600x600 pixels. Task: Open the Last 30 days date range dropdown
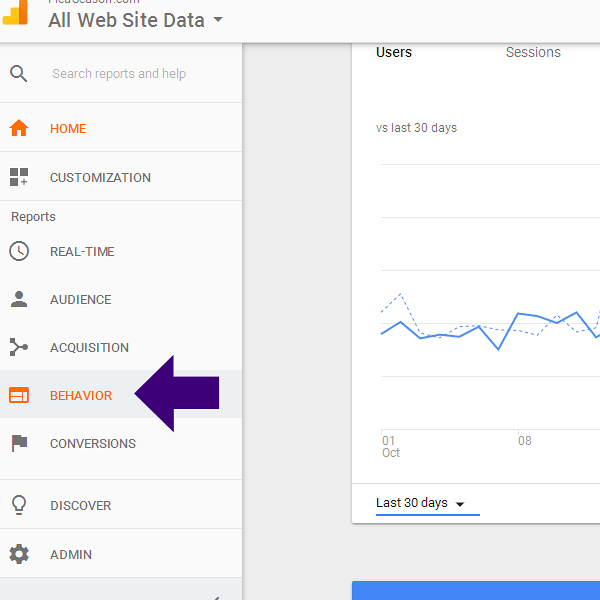(420, 503)
